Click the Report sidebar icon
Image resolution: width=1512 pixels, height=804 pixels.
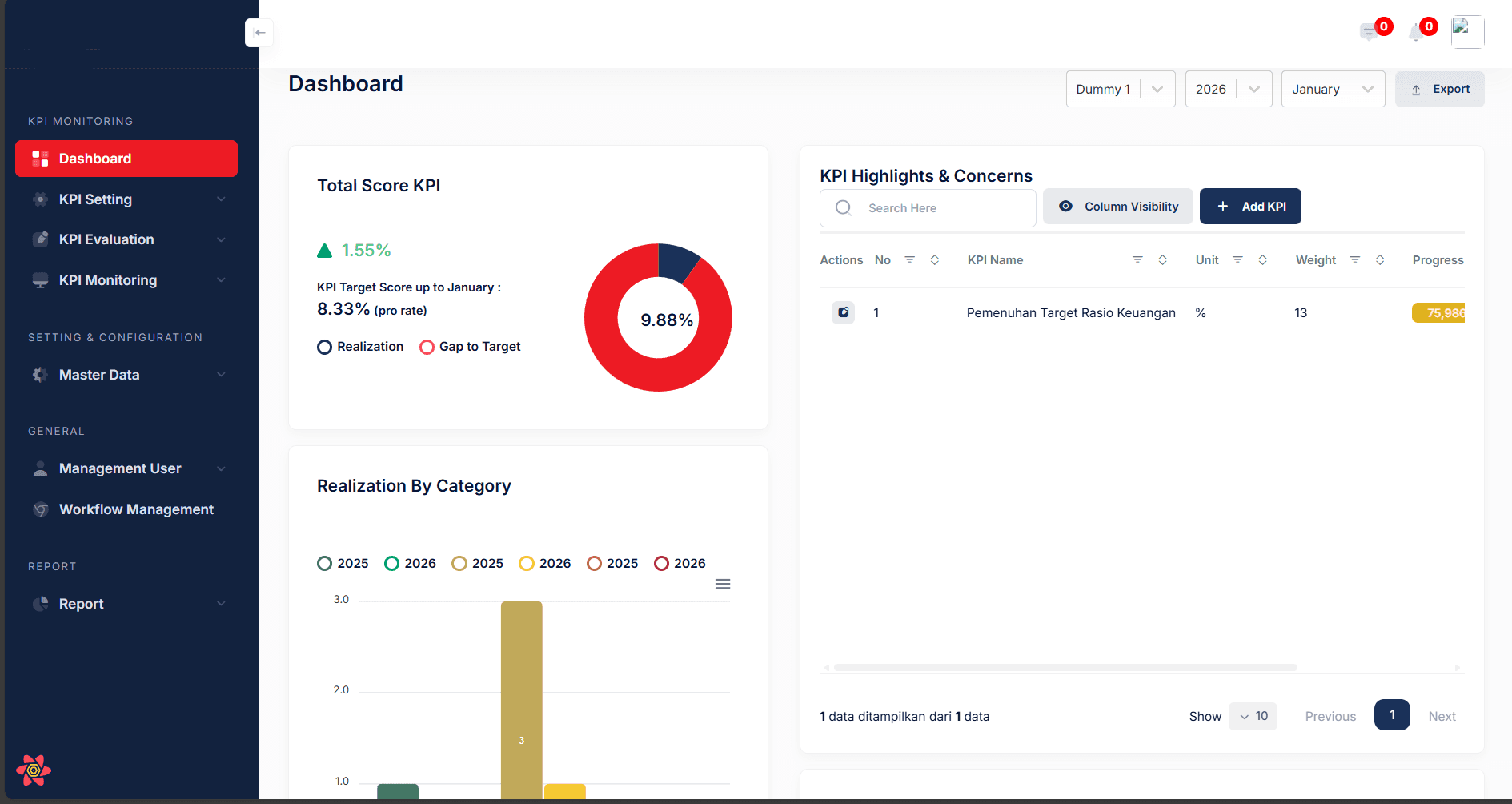(x=41, y=603)
